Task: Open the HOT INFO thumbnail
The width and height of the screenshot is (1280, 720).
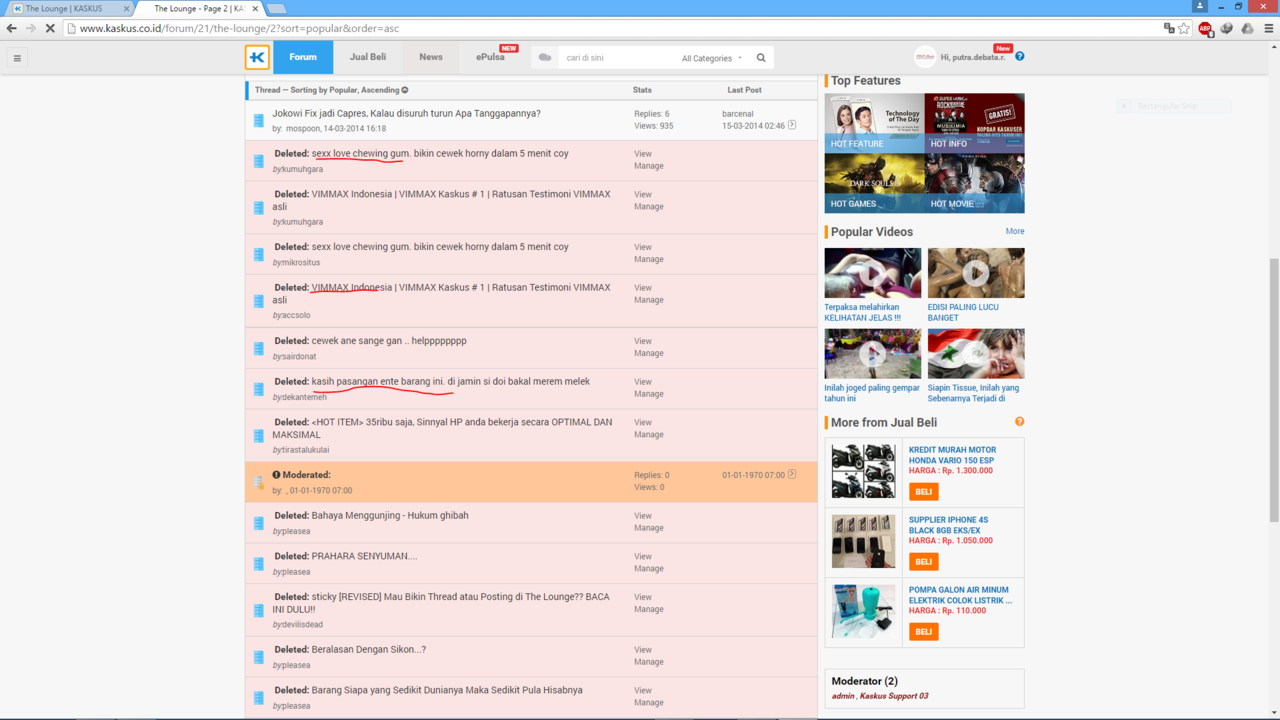Action: 975,123
